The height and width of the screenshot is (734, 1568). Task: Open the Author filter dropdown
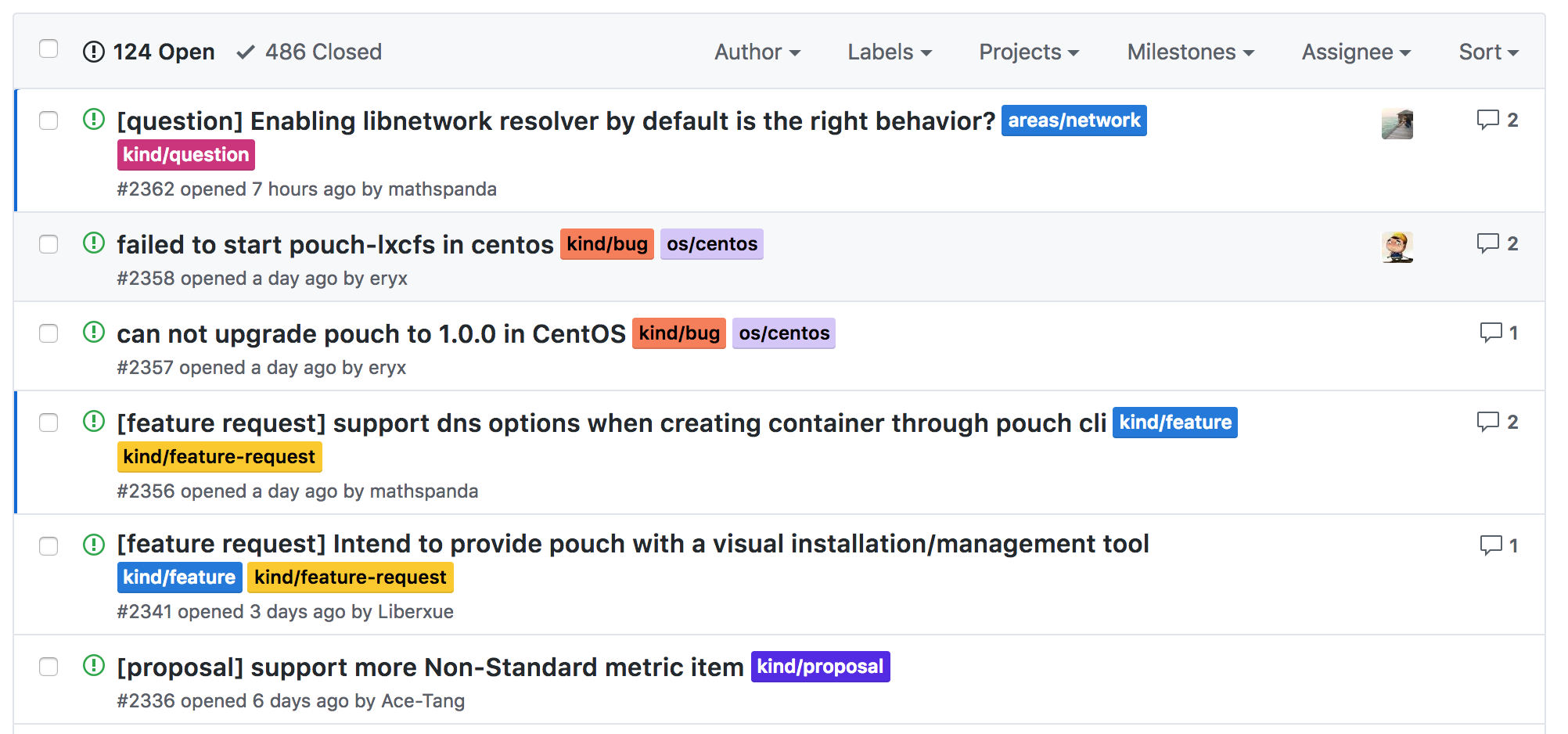coord(757,52)
